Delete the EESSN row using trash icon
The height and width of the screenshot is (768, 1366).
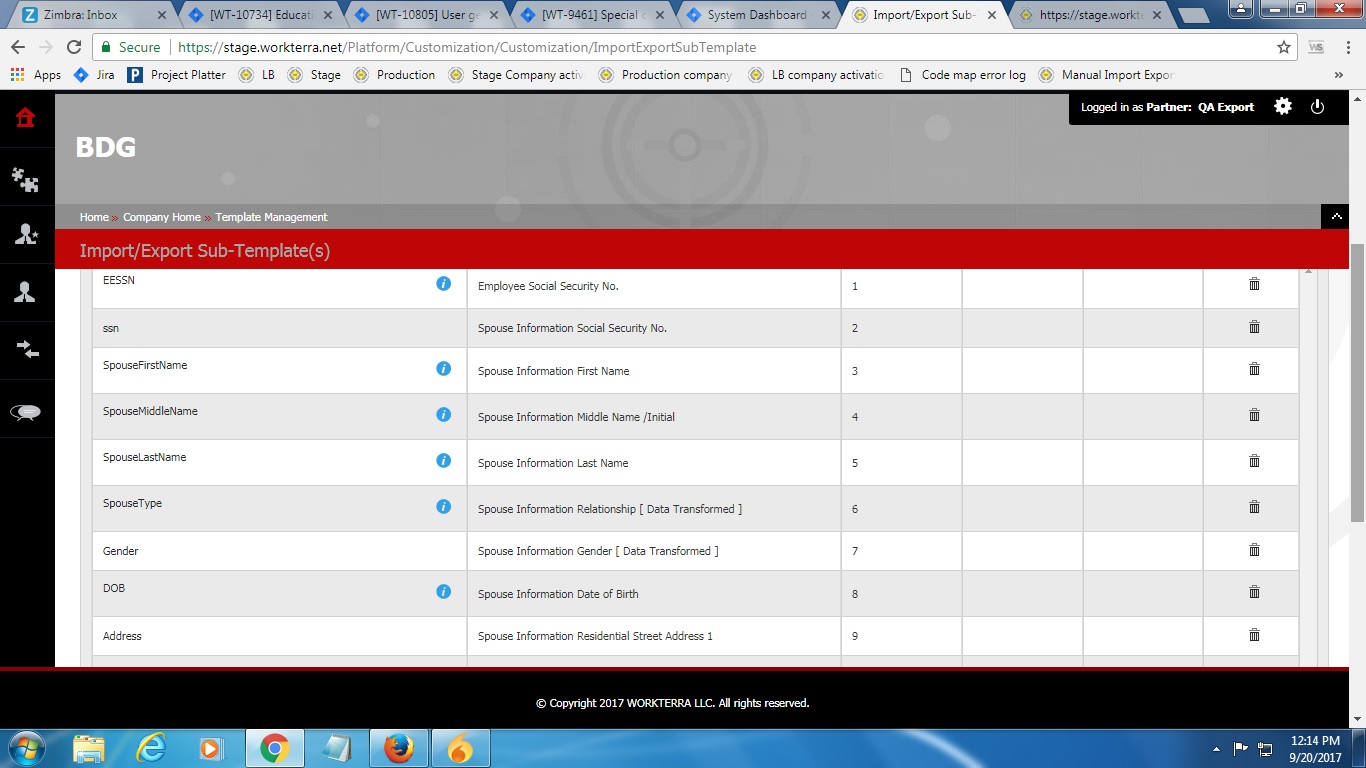tap(1254, 285)
